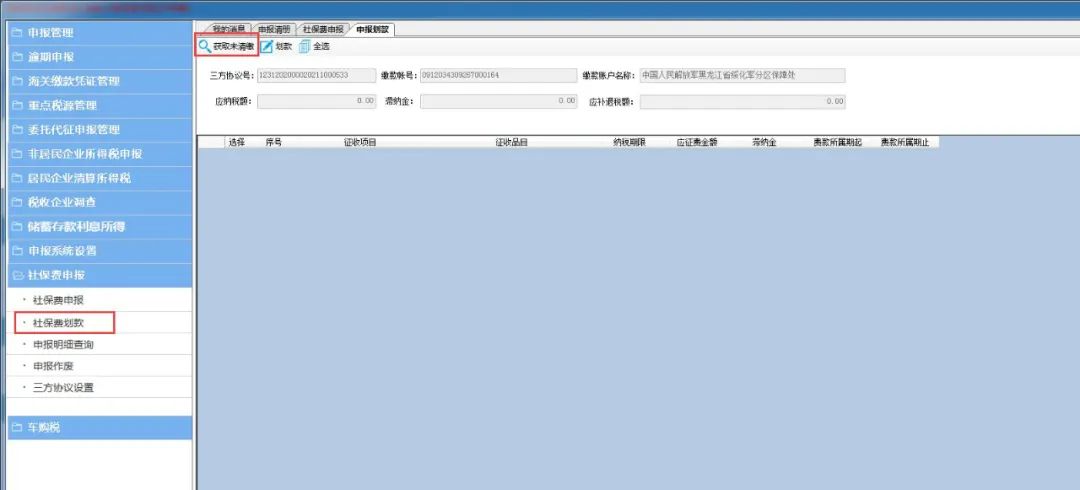This screenshot has width=1080, height=490.
Task: Expand the 储蓄存款利息所得 sidebar section
Action: pos(101,226)
